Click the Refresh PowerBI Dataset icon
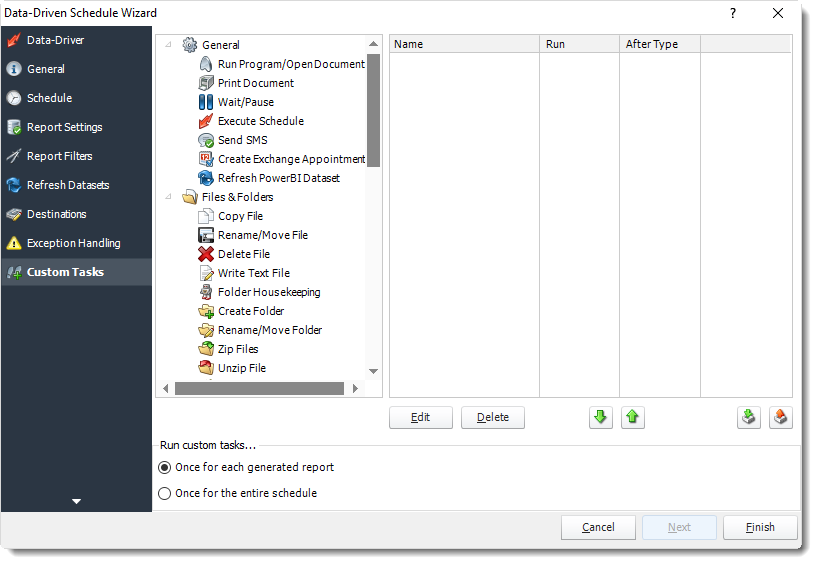This screenshot has height=564, width=817. 206,178
